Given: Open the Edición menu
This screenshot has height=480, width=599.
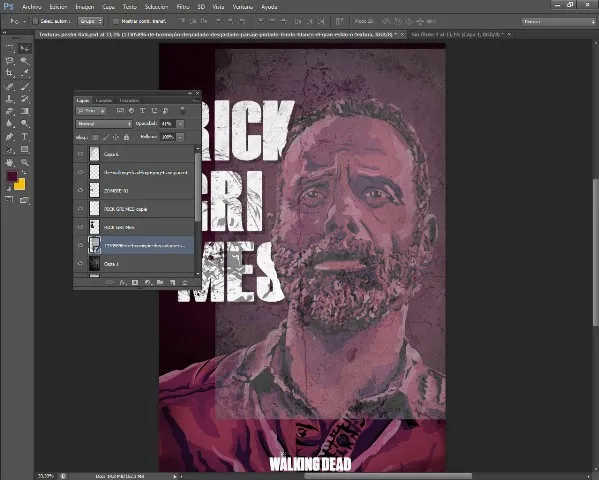Looking at the screenshot, I should pyautogui.click(x=58, y=7).
